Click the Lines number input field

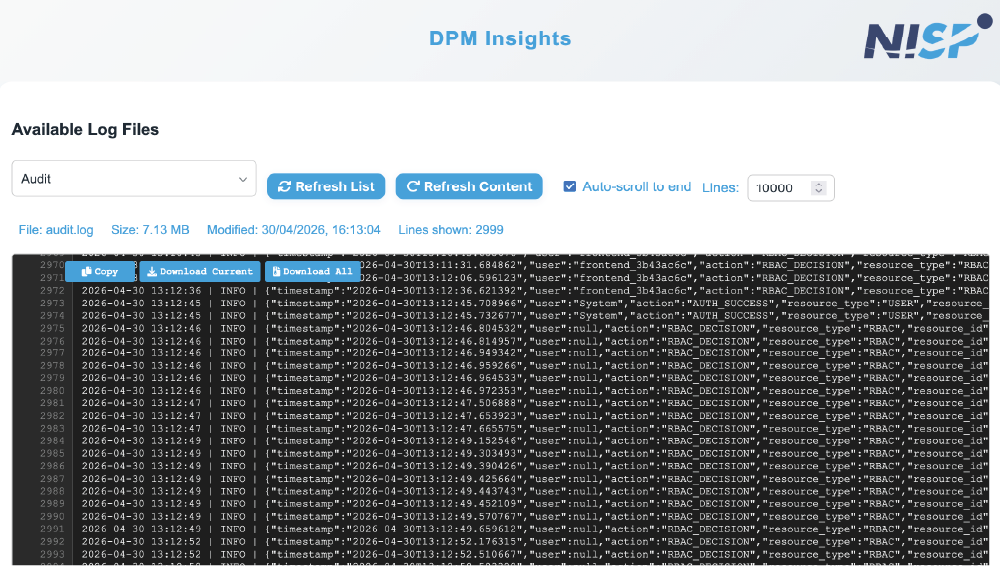coord(780,188)
